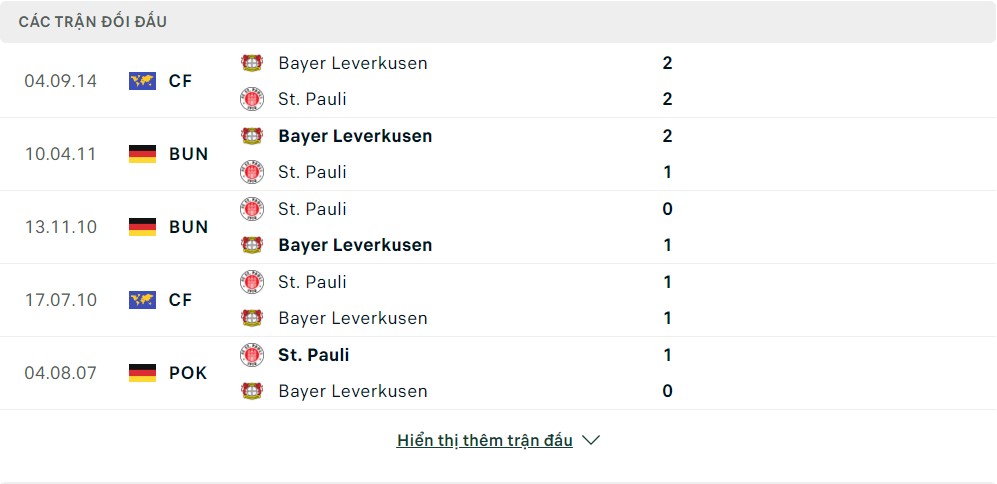Click the 13.11.10 match date
The width and height of the screenshot is (997, 484).
click(x=61, y=227)
